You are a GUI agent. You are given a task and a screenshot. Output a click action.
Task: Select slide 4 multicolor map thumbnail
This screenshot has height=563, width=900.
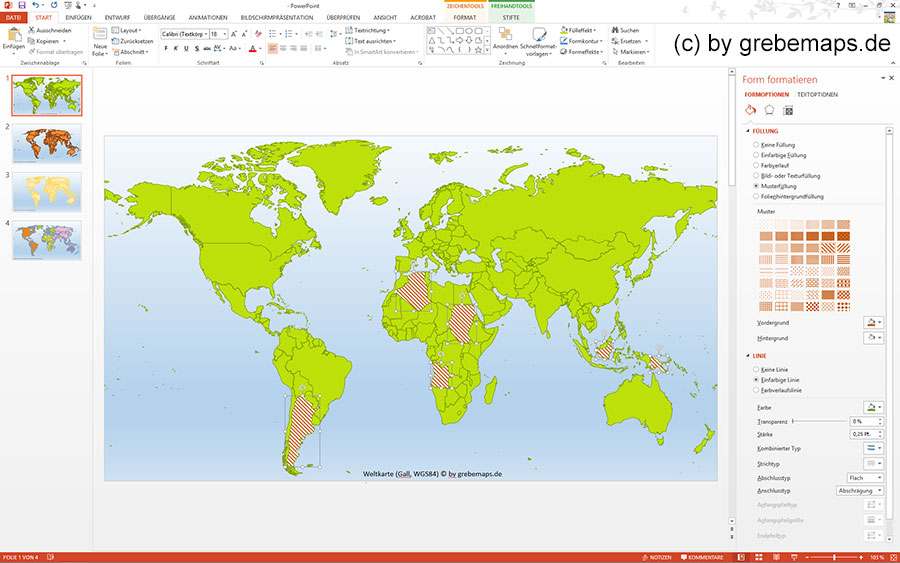tap(46, 240)
